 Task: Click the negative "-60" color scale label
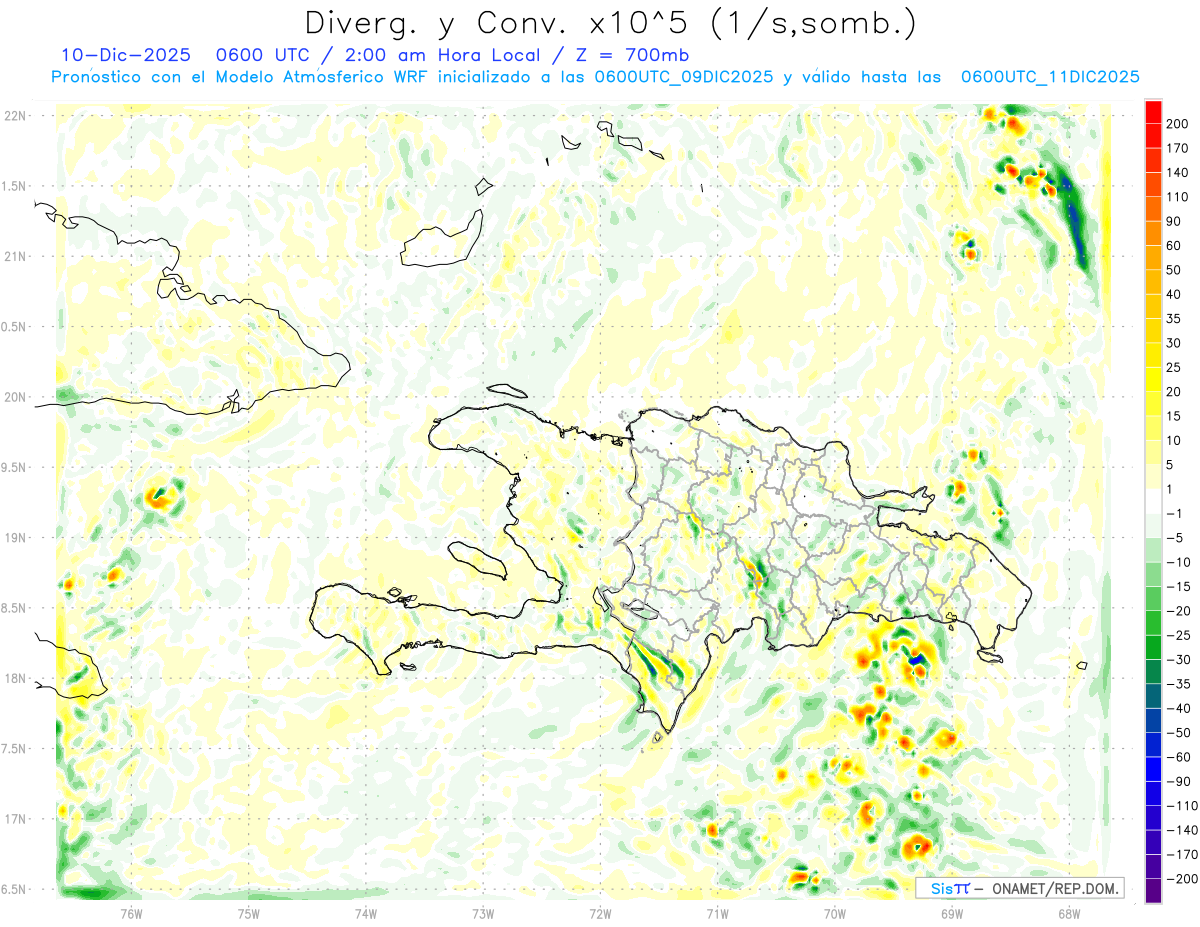pyautogui.click(x=1179, y=757)
